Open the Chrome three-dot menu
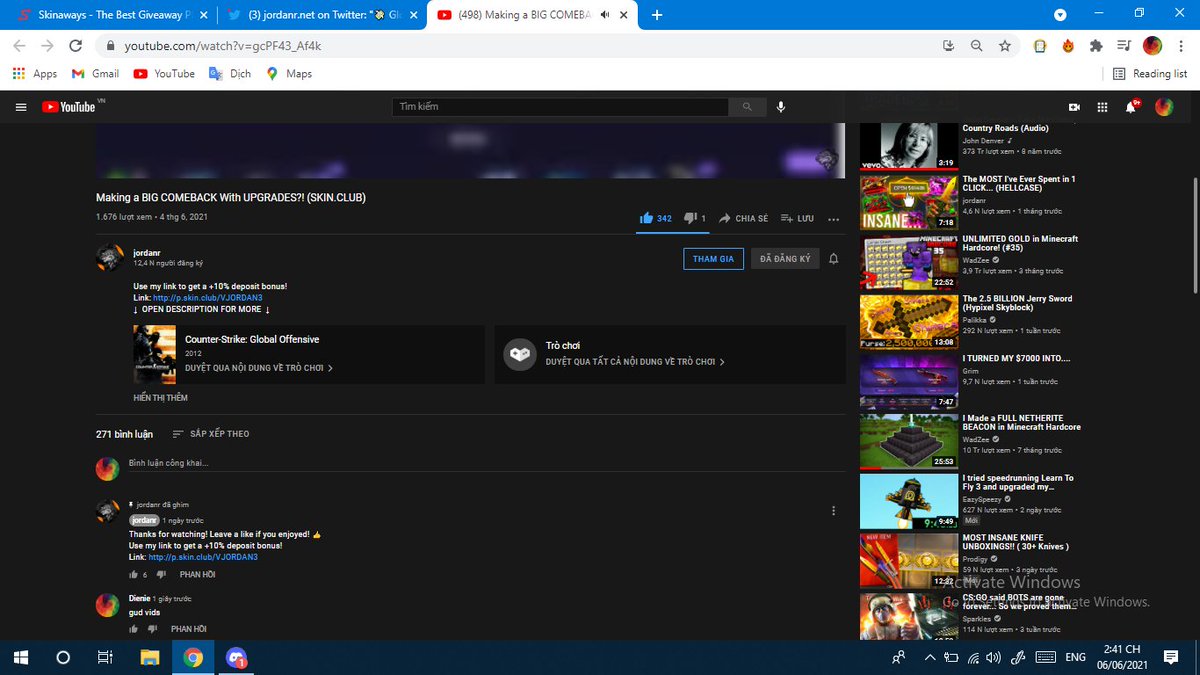The height and width of the screenshot is (675, 1200). (x=1180, y=46)
